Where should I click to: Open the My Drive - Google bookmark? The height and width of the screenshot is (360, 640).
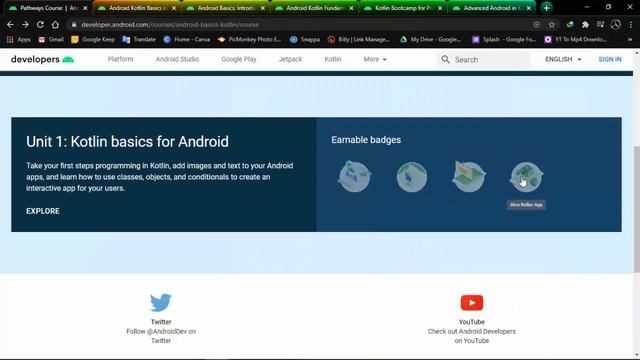pyautogui.click(x=430, y=40)
